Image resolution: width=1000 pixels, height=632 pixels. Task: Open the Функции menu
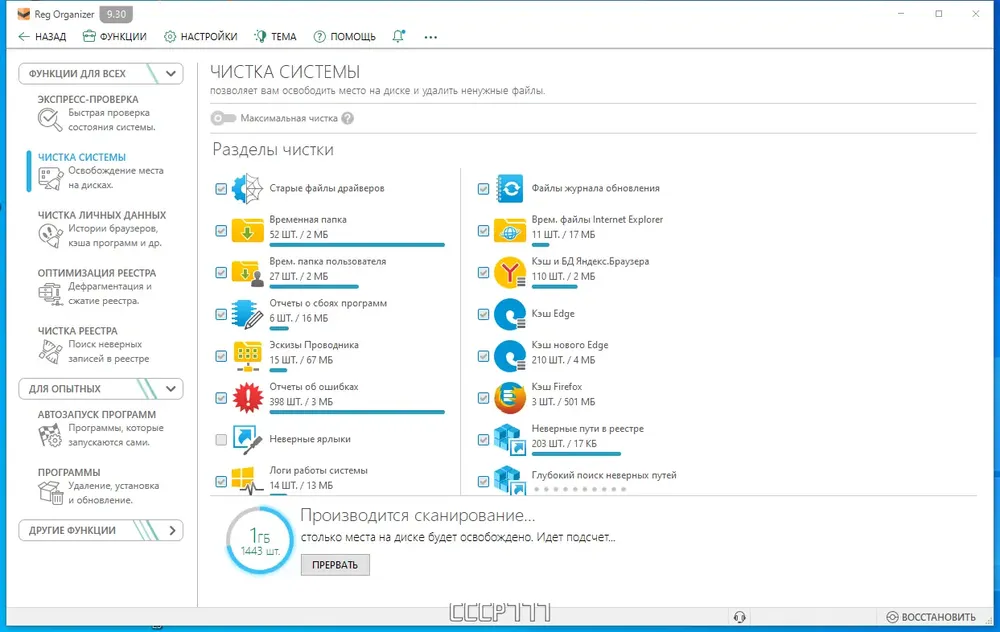click(x=115, y=36)
